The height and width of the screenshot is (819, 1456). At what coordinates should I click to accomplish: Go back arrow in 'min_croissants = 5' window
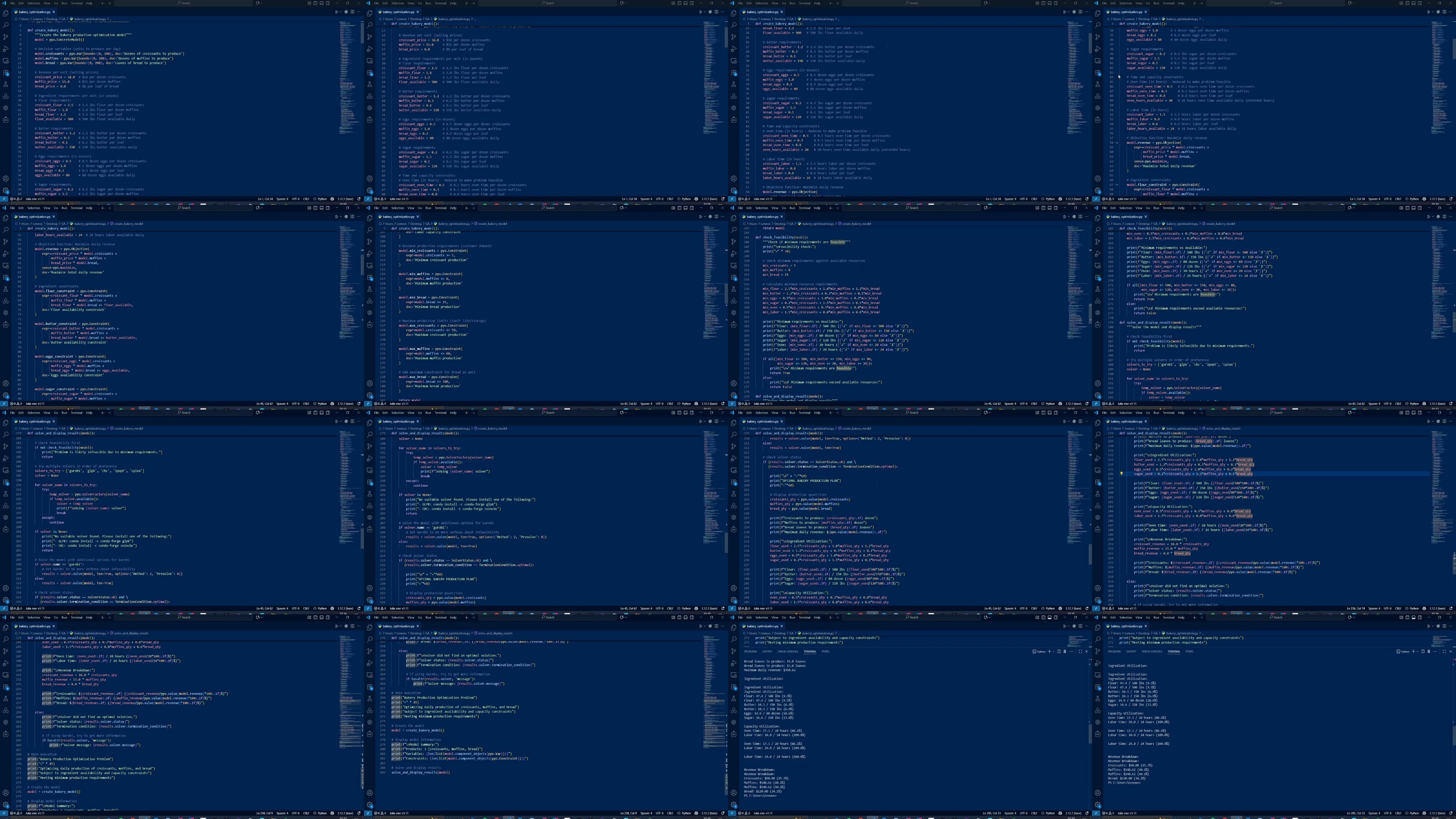[x=831, y=207]
